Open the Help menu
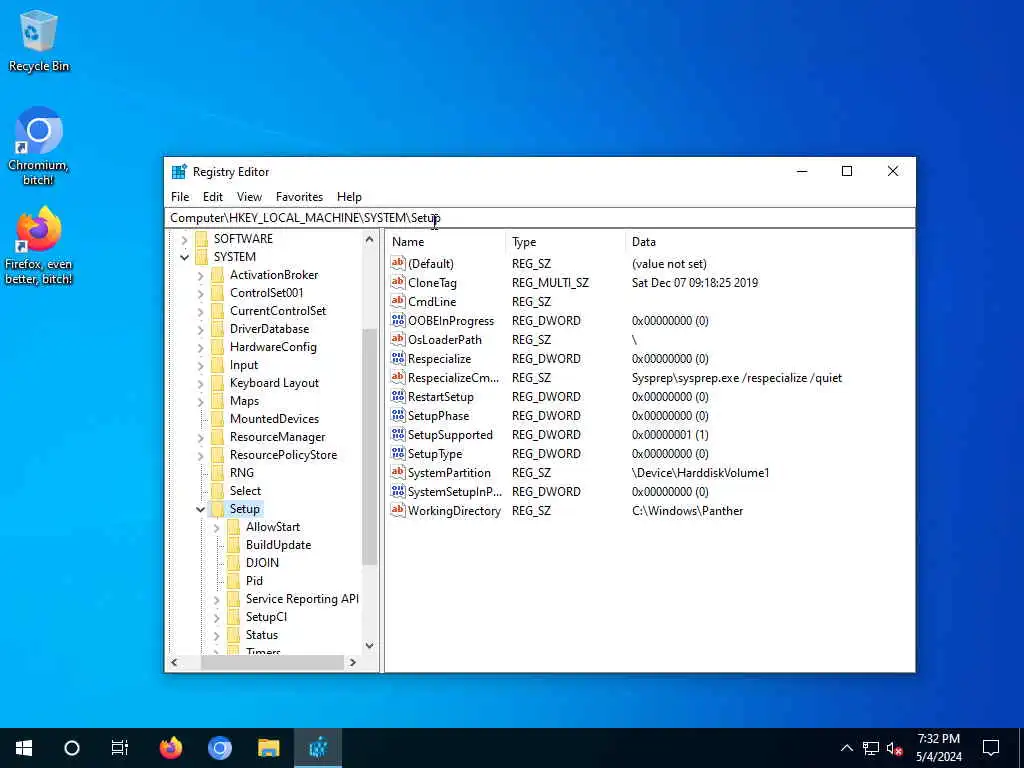The width and height of the screenshot is (1024, 768). point(349,197)
